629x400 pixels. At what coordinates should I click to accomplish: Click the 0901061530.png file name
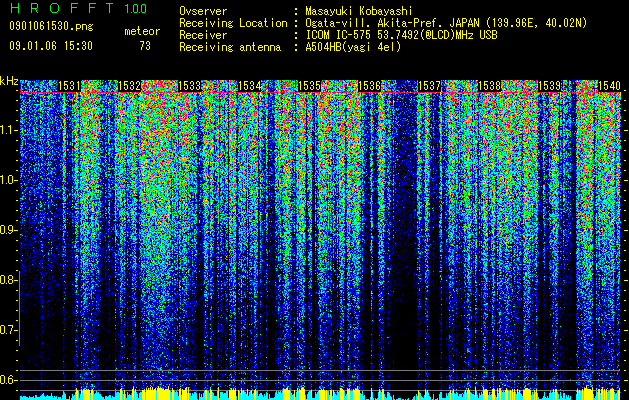(51, 27)
